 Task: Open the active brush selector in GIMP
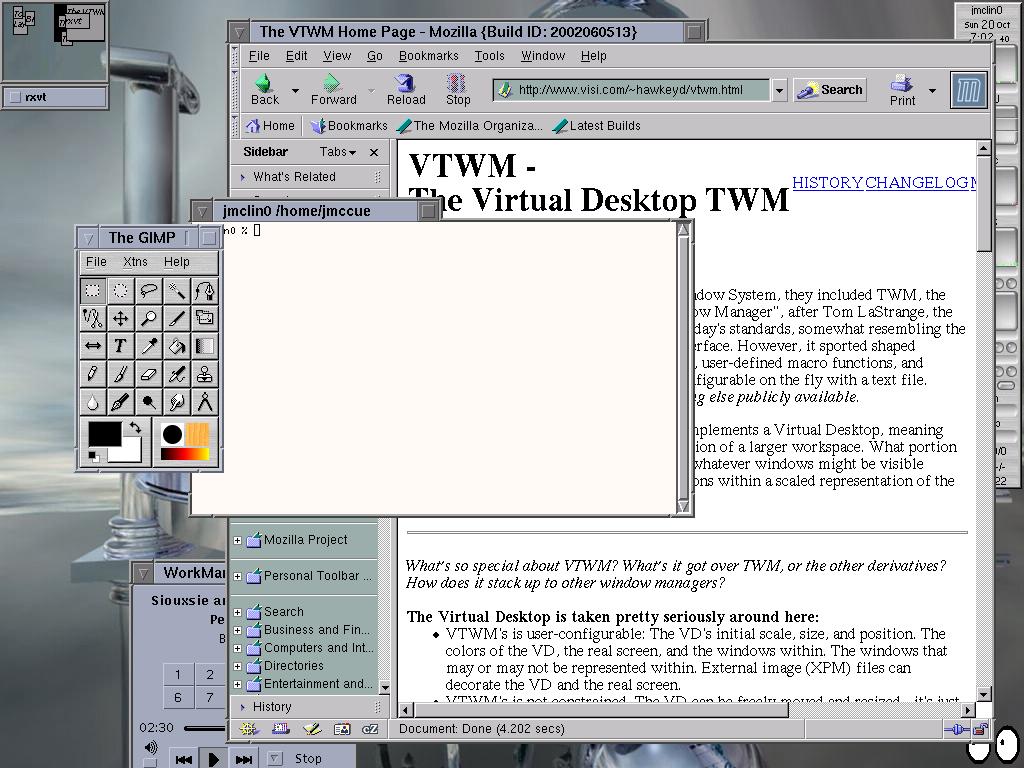(x=172, y=434)
